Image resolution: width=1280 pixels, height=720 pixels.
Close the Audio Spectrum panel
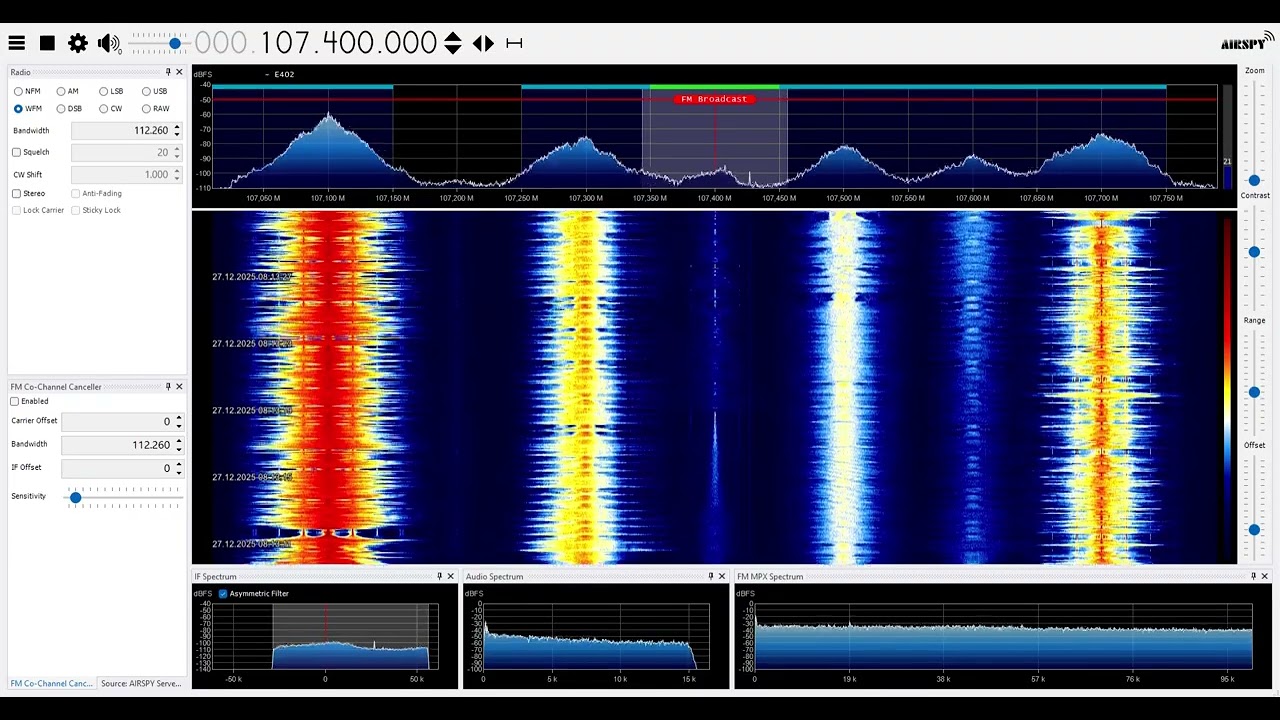[x=721, y=576]
